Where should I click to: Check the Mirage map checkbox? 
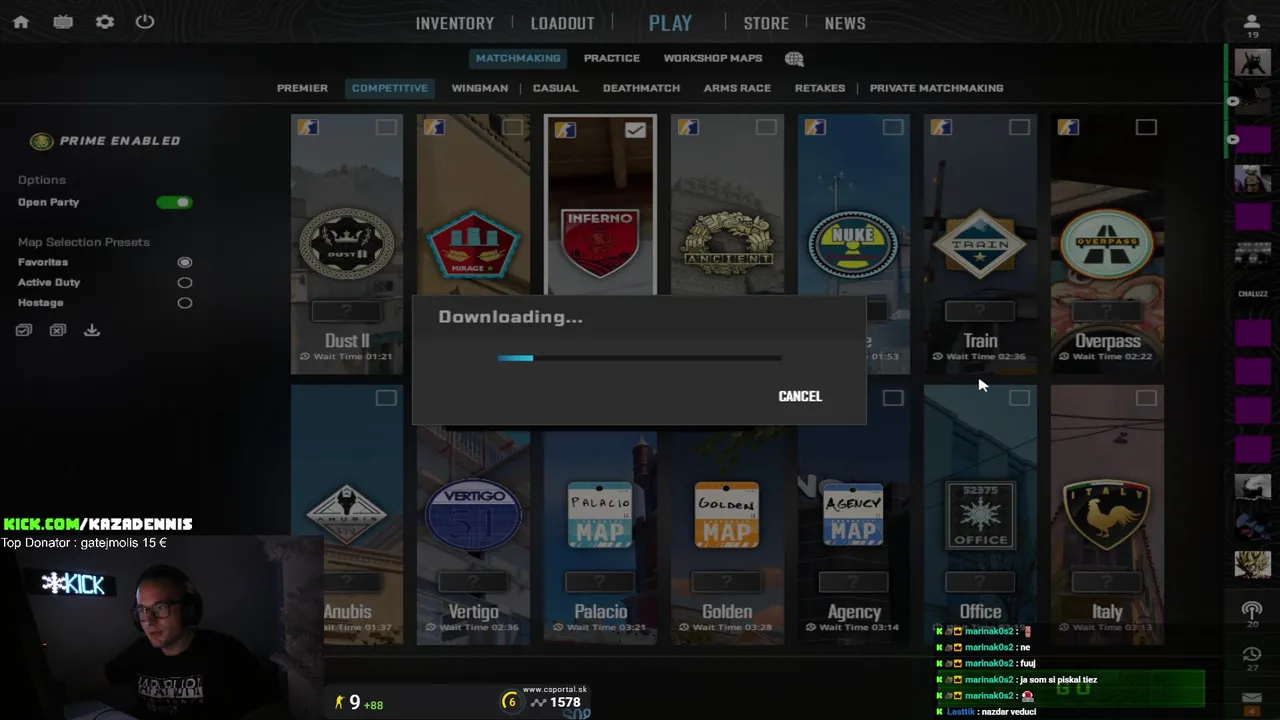click(513, 127)
